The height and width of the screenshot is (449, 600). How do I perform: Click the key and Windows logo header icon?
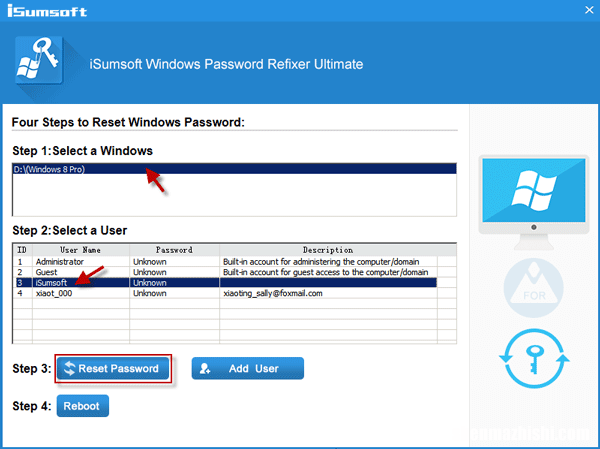pos(41,64)
